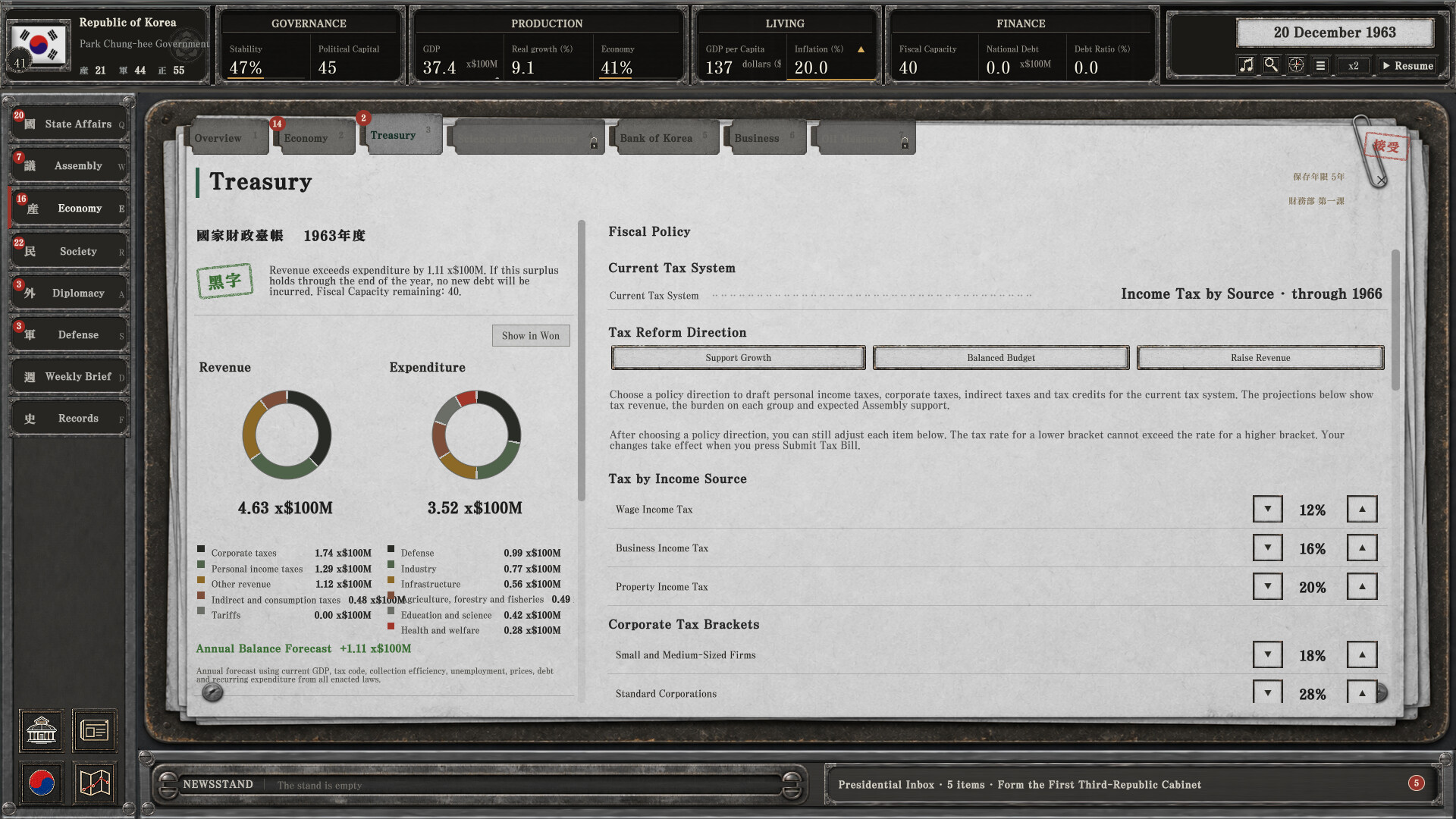Click the magnifying glass search icon
Viewport: 1456px width, 819px height.
[1271, 65]
